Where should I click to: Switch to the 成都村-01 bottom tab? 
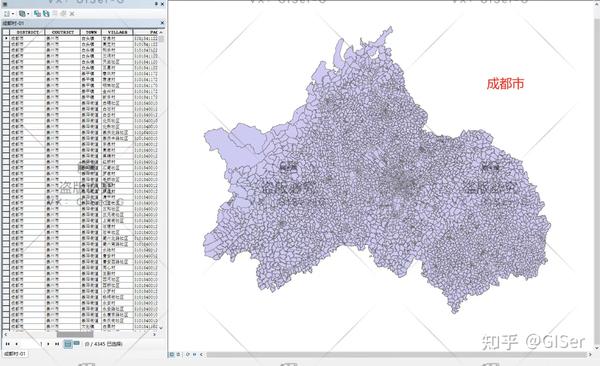click(x=15, y=354)
